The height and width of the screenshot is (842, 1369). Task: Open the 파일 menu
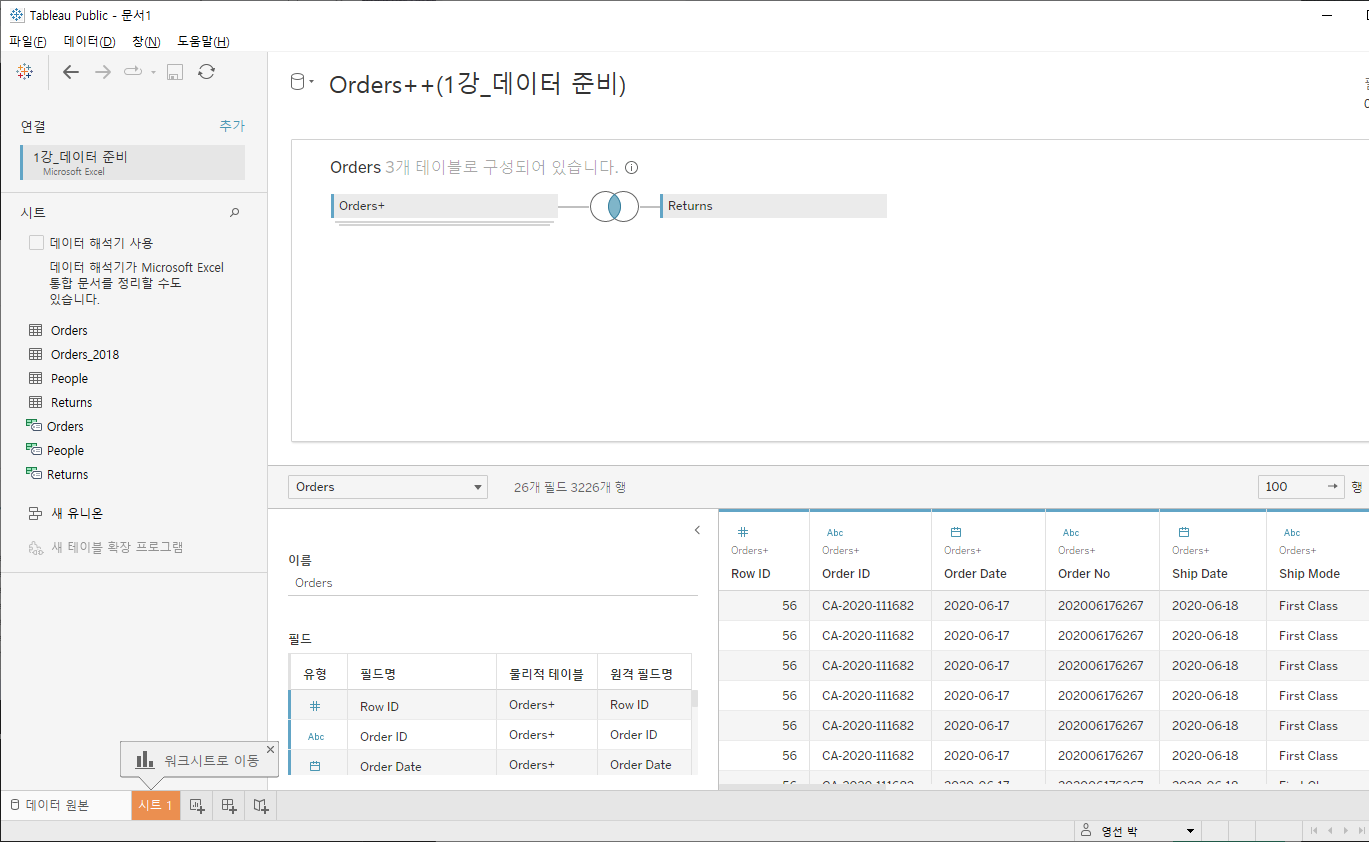(x=28, y=41)
